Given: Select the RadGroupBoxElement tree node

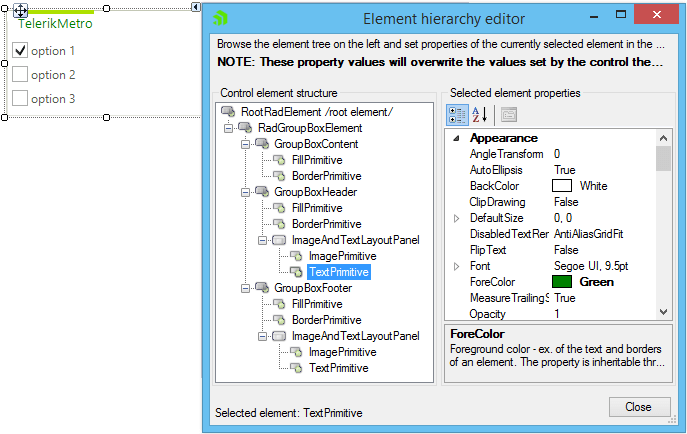Looking at the screenshot, I should click(310, 128).
